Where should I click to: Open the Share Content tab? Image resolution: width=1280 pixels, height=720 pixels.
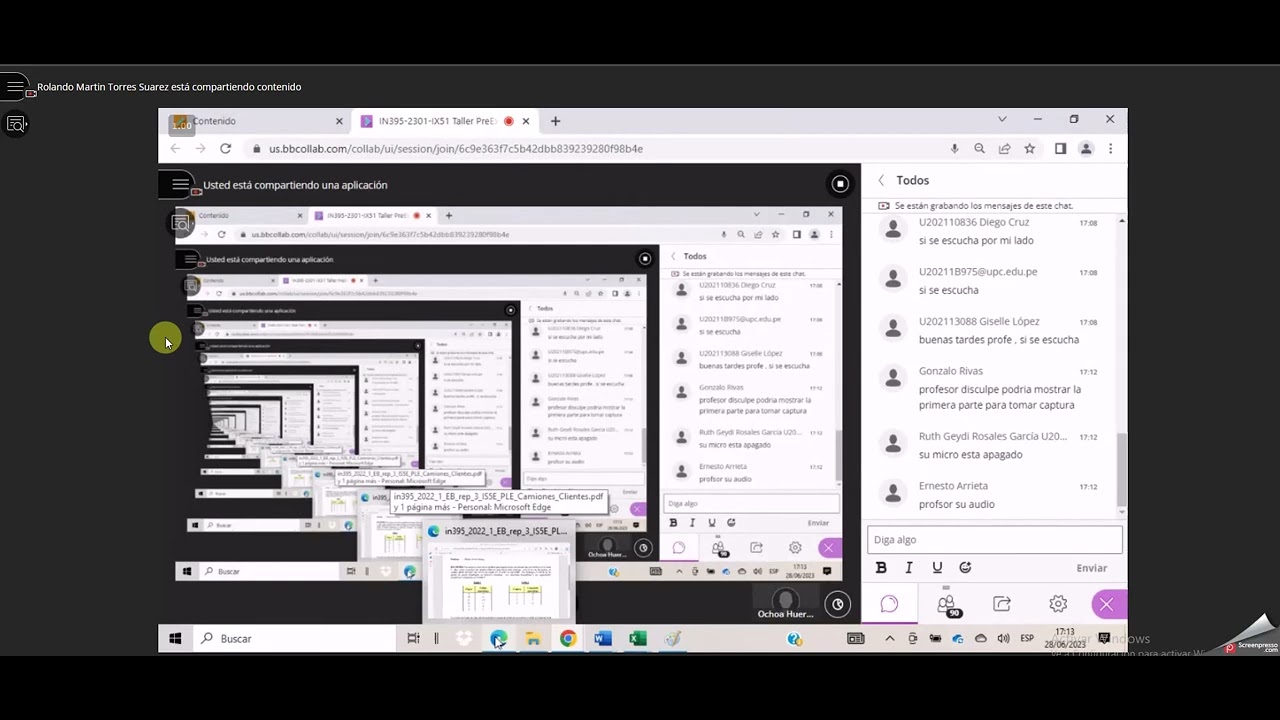coord(1002,604)
